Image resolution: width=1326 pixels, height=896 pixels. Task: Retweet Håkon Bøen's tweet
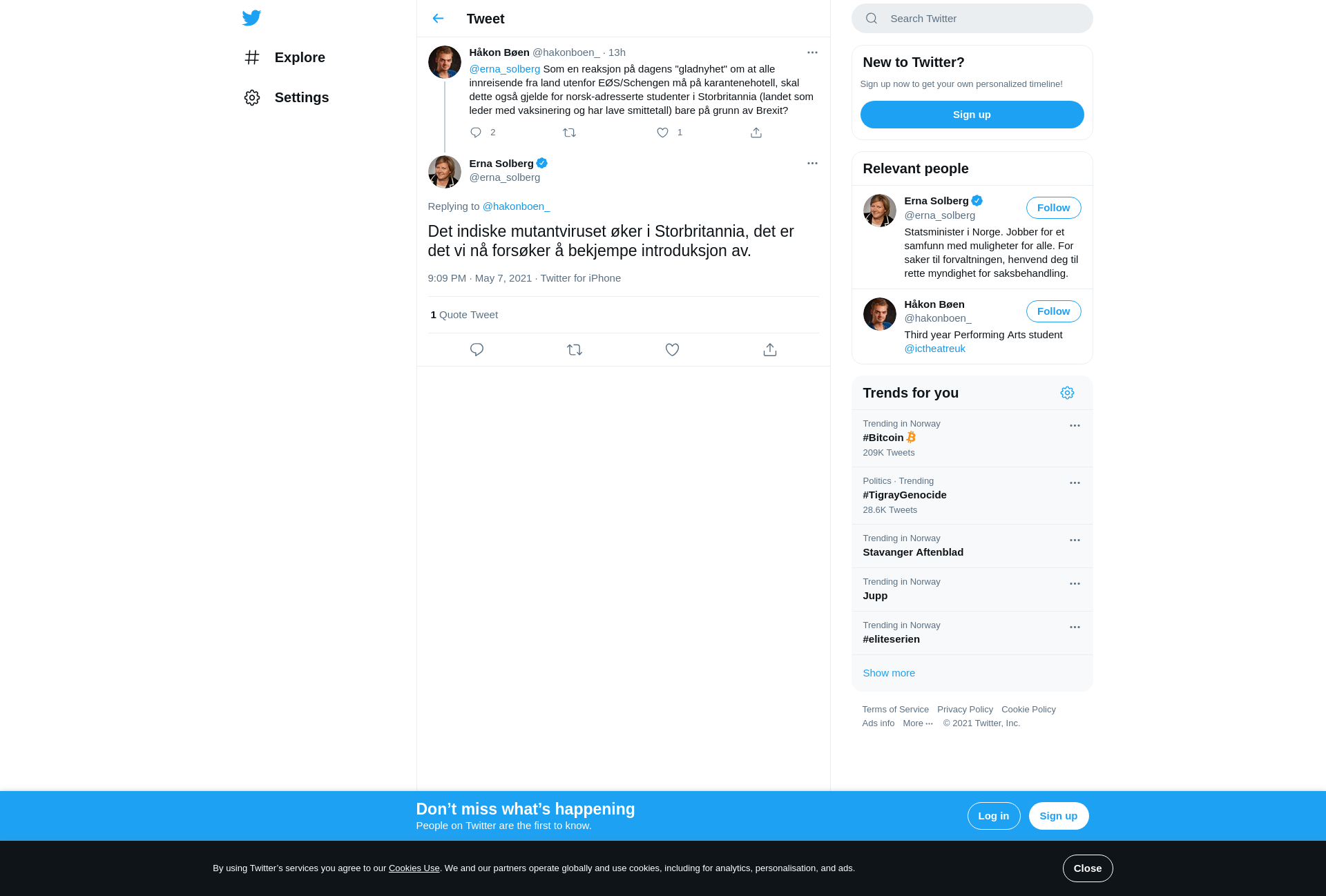pos(569,133)
